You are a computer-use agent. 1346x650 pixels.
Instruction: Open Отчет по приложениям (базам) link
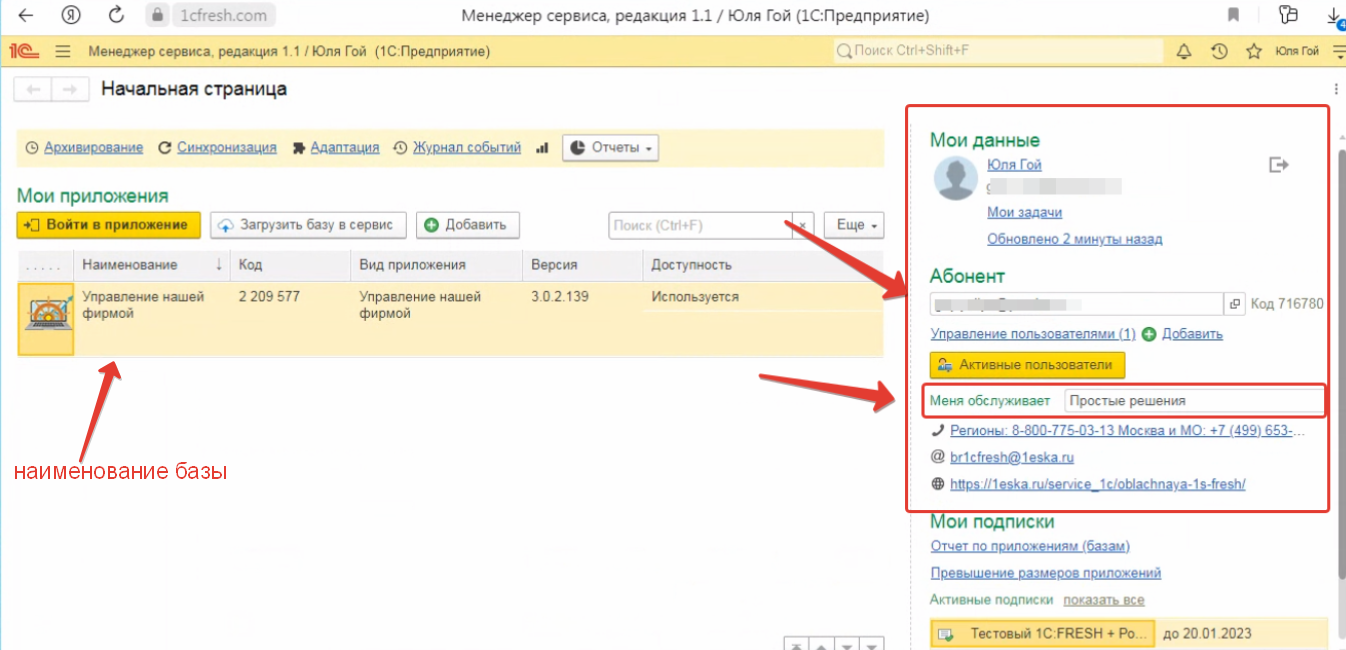pyautogui.click(x=1030, y=546)
